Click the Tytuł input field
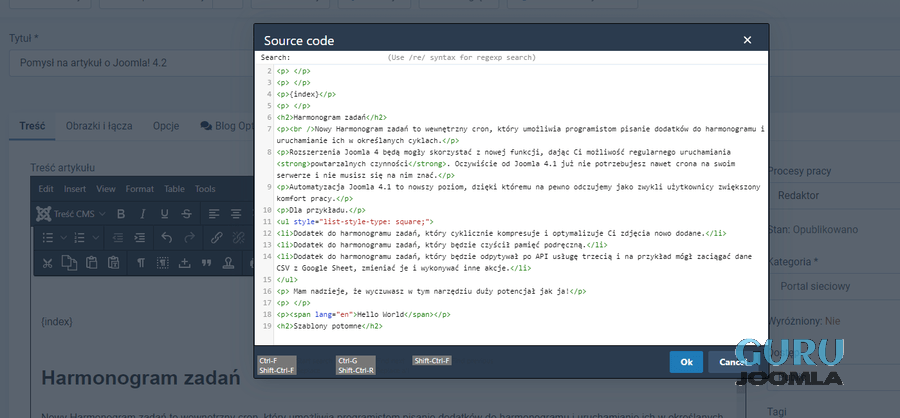Viewport: 900px width, 418px height. [x=131, y=63]
